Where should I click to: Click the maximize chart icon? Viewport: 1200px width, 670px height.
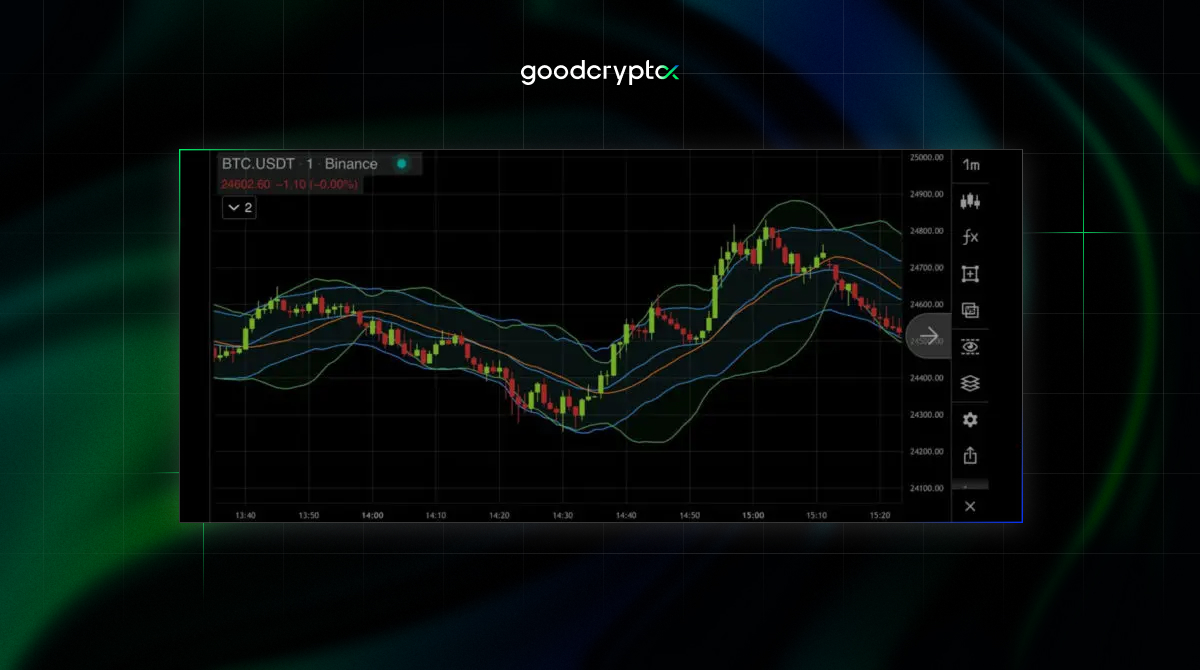pos(969,273)
